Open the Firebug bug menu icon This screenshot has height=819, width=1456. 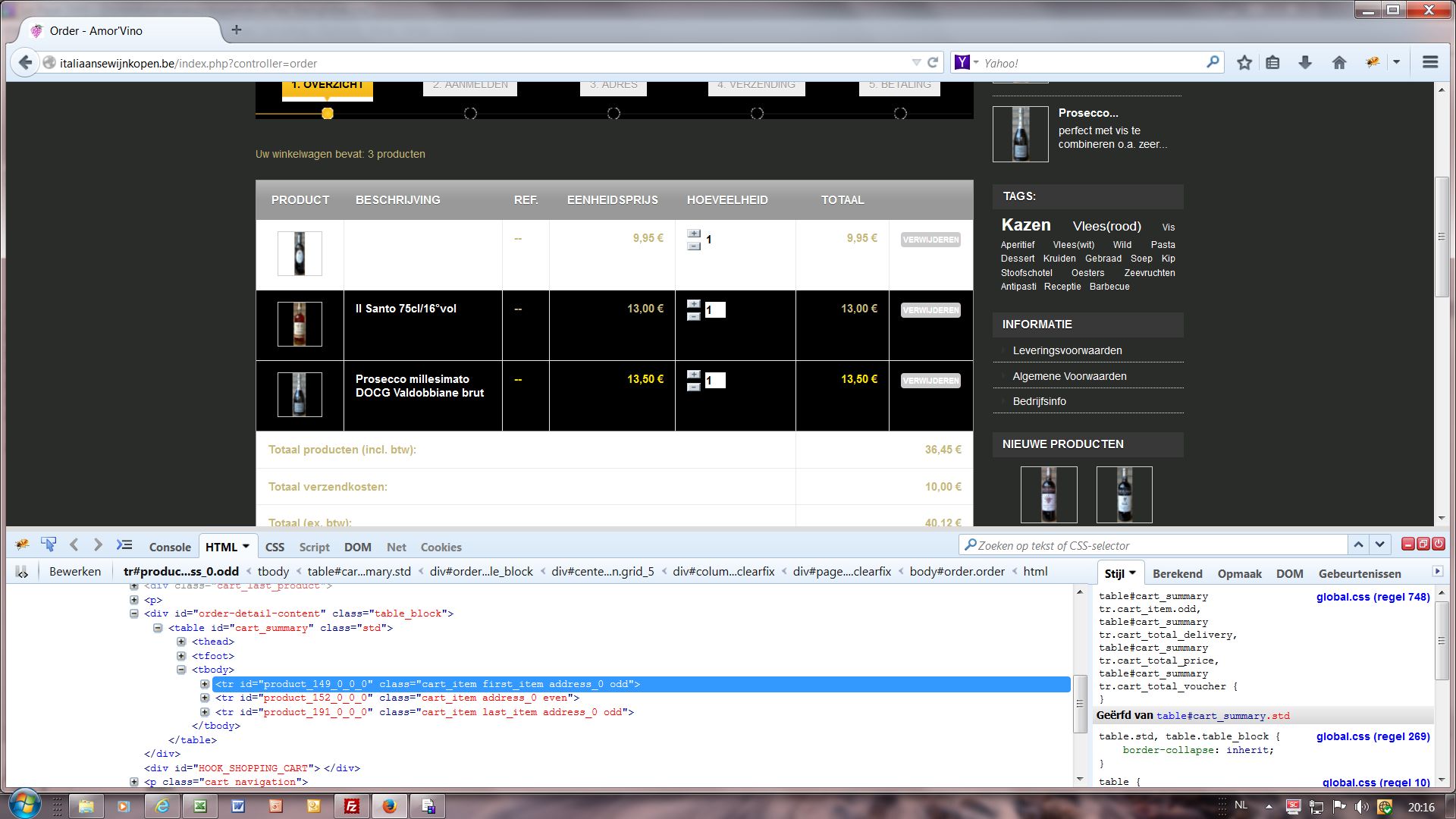click(22, 544)
